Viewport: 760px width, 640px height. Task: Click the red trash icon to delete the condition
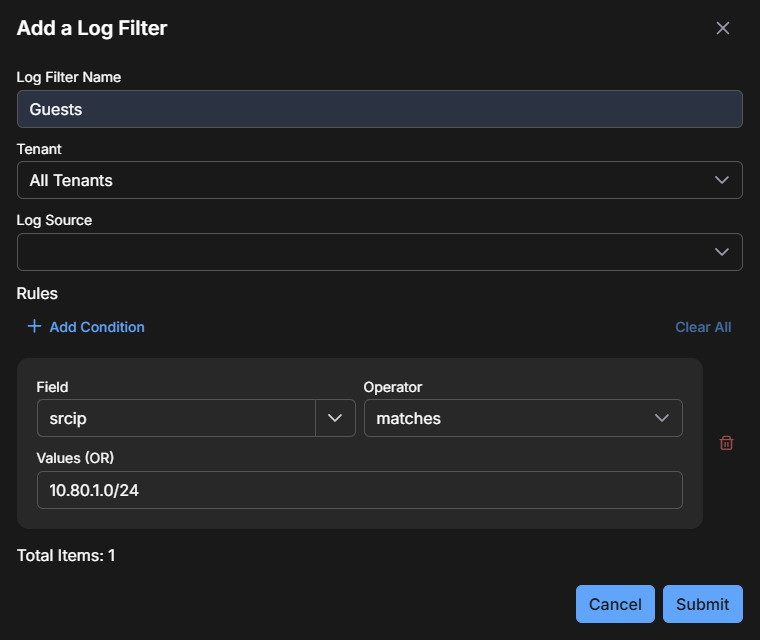727,443
